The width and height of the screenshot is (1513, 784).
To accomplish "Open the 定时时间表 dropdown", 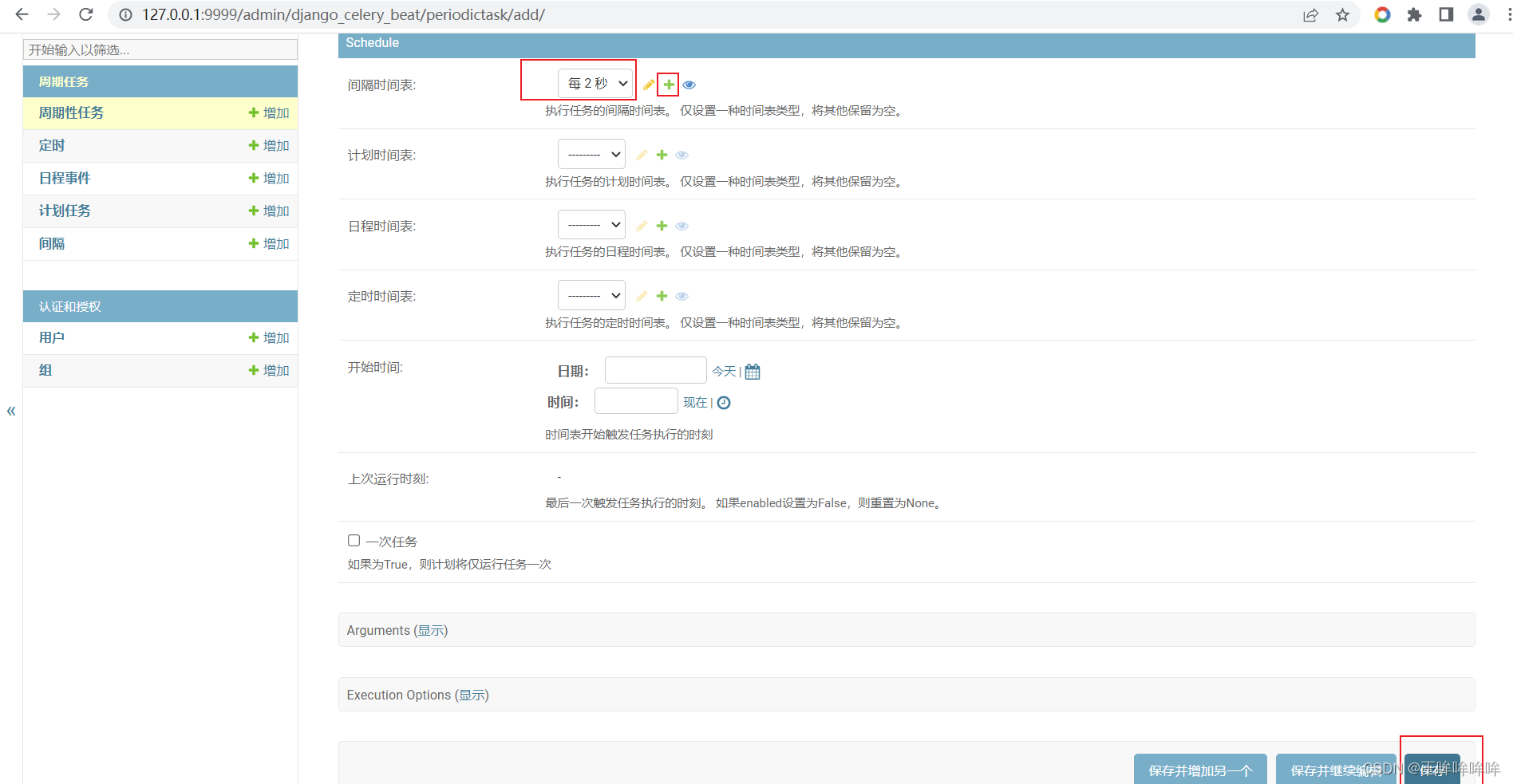I will pyautogui.click(x=591, y=295).
